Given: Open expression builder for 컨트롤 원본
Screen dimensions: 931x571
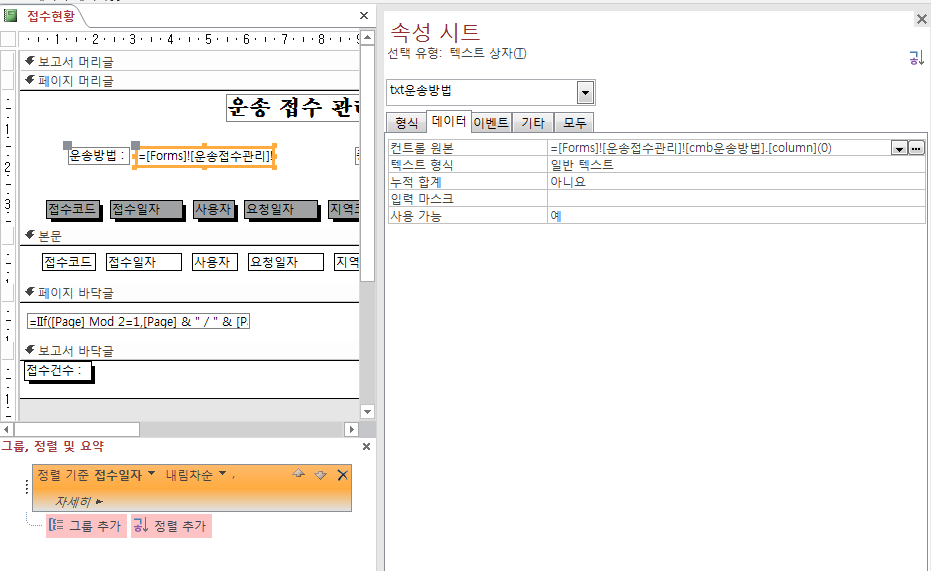Looking at the screenshot, I should pyautogui.click(x=916, y=148).
